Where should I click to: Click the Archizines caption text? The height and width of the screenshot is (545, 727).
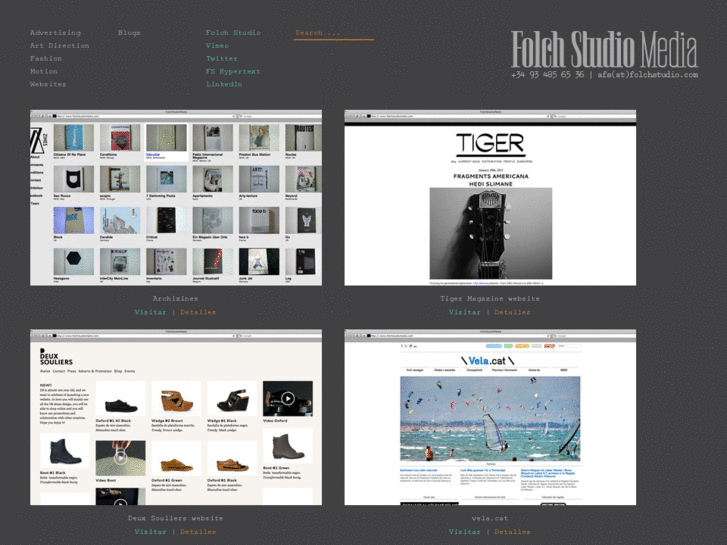175,298
